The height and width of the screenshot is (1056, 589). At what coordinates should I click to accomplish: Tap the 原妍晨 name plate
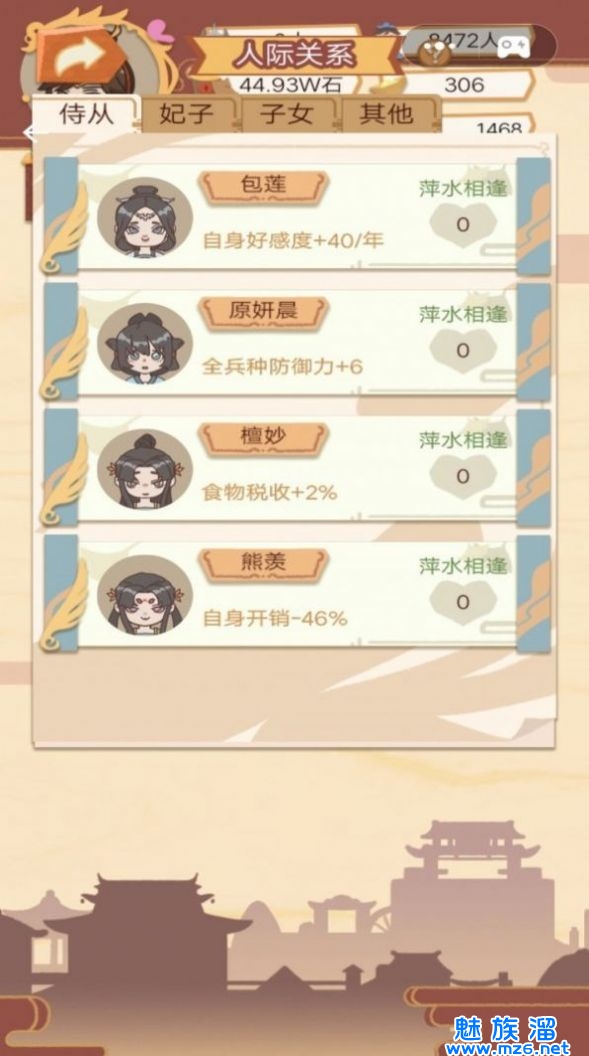coord(264,313)
